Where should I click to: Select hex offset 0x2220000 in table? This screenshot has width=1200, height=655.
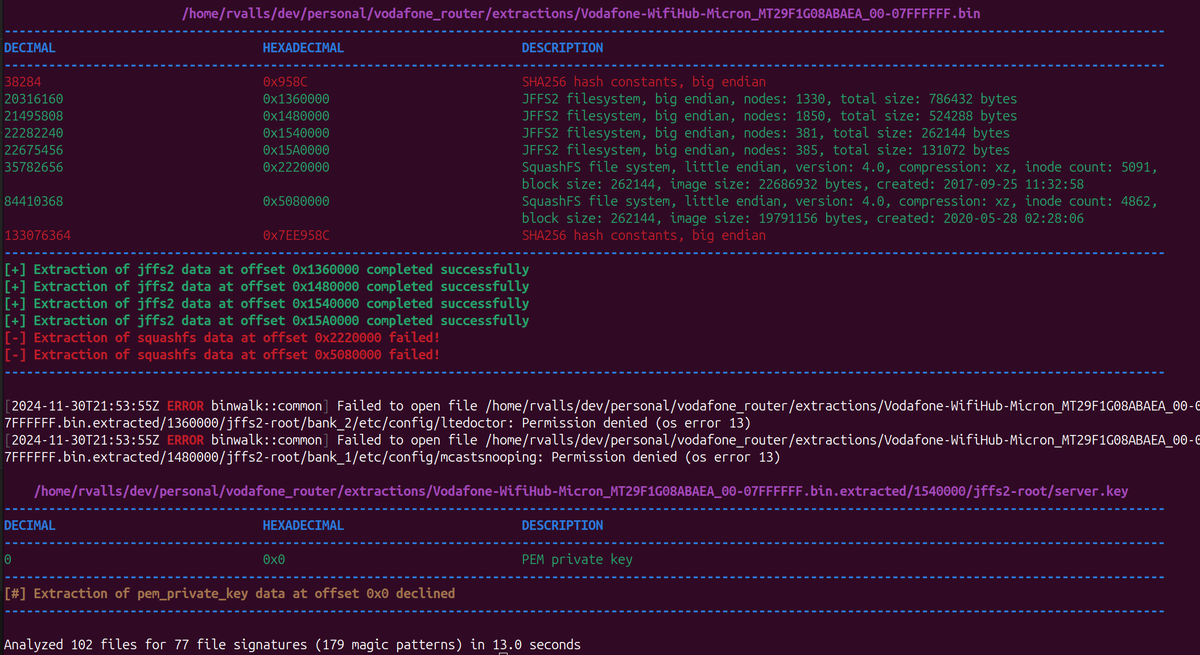click(296, 167)
